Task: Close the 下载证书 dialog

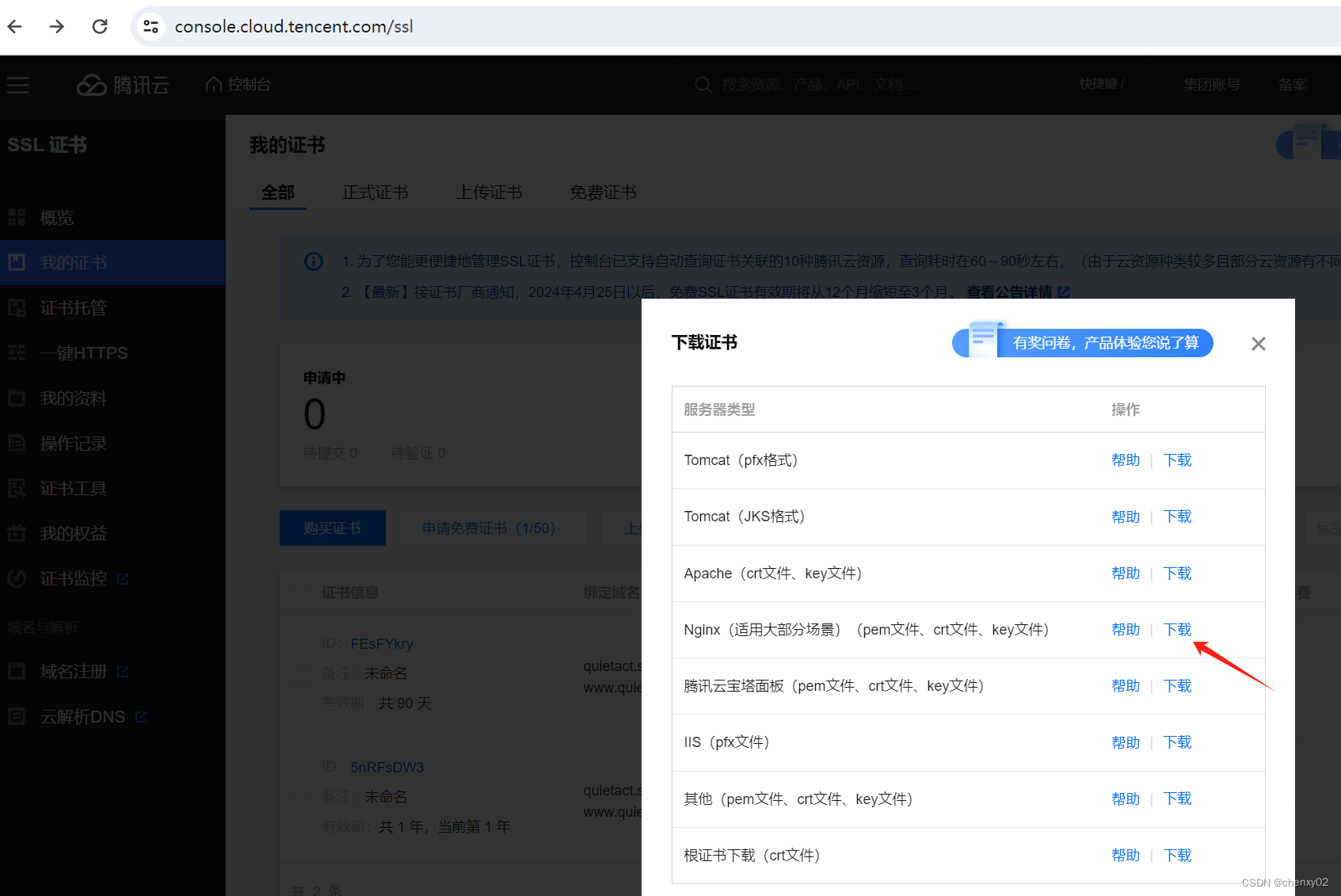Action: pyautogui.click(x=1259, y=344)
